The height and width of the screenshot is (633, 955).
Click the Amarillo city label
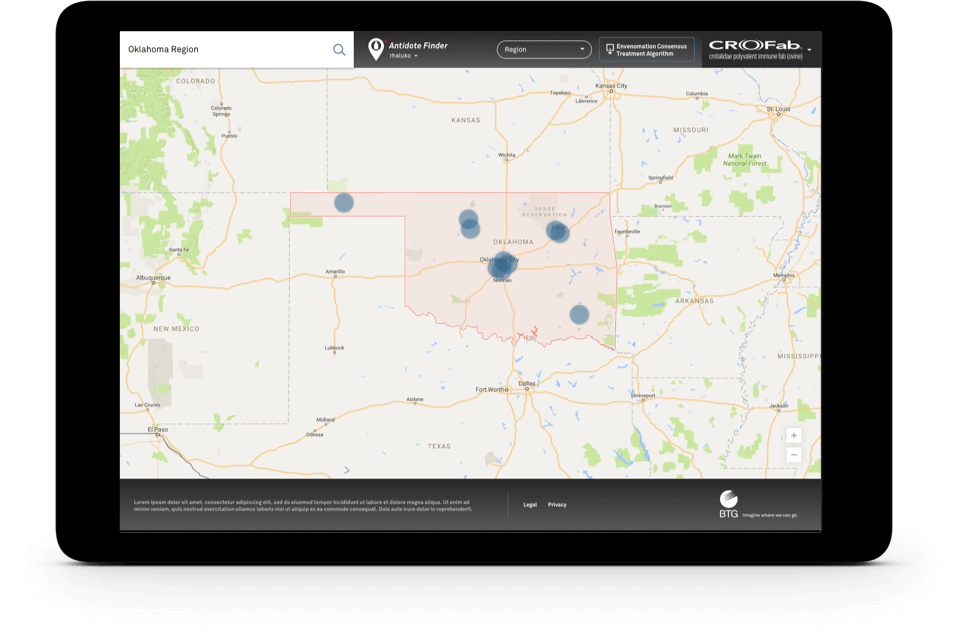(335, 272)
